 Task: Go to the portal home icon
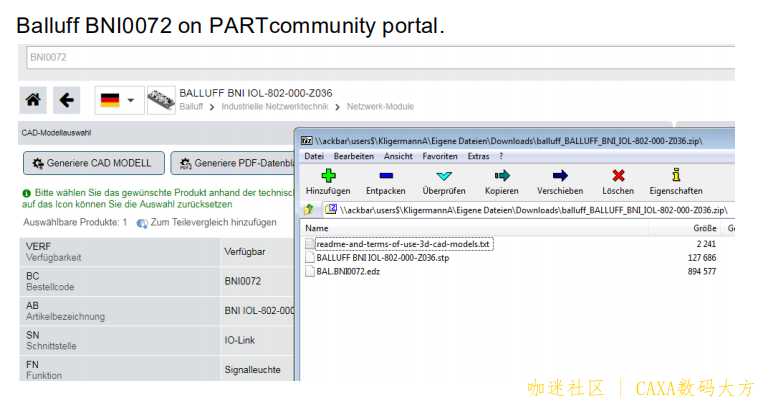click(x=33, y=100)
